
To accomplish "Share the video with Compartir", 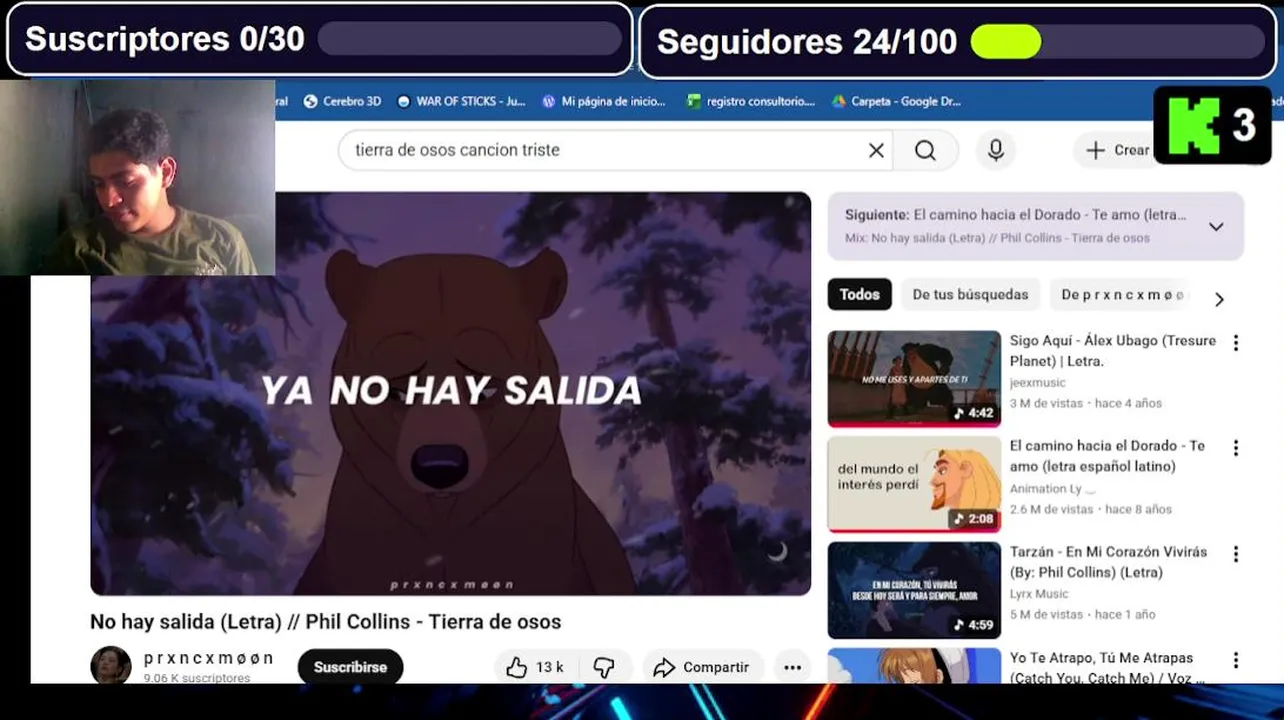I will click(702, 667).
